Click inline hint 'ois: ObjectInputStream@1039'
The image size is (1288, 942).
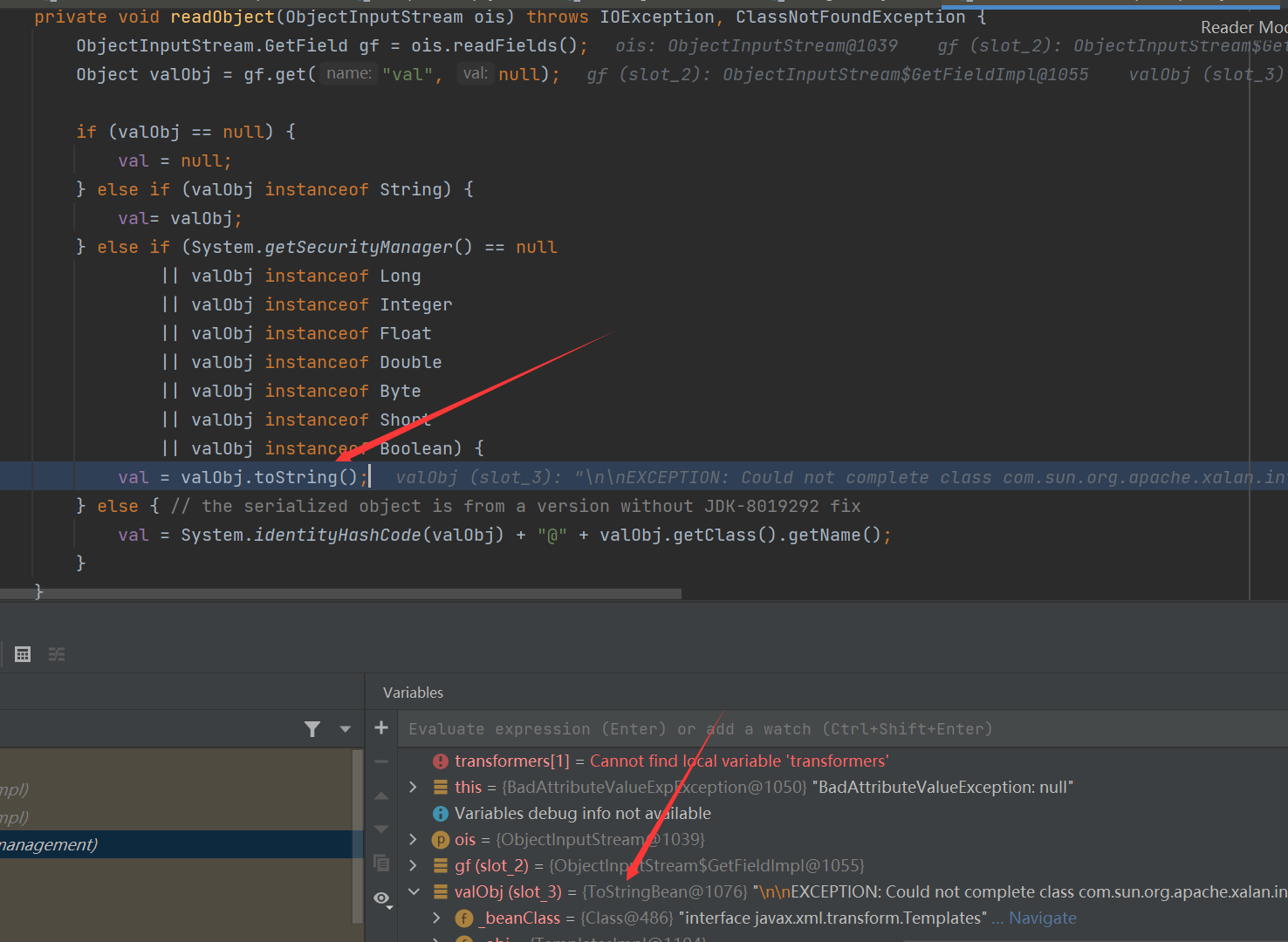pos(757,45)
